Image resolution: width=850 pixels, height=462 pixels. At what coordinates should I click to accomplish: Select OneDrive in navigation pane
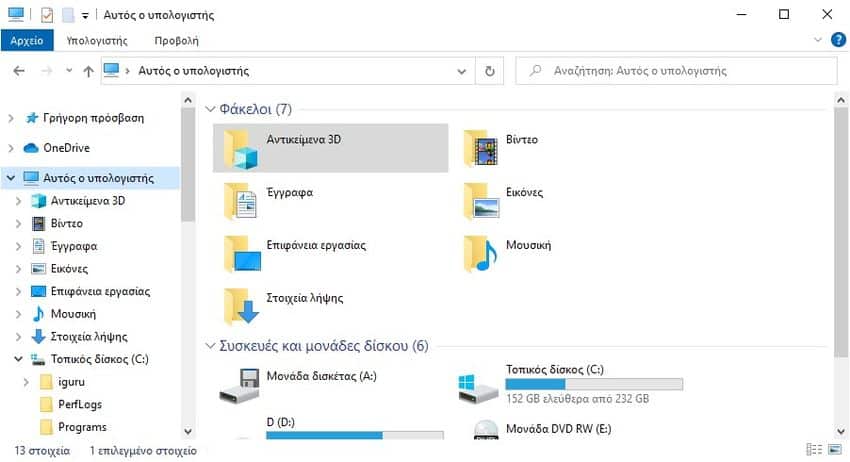(66, 147)
